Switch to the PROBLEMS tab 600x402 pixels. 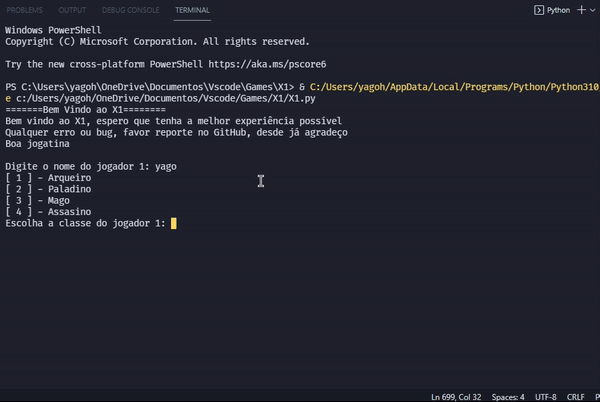tap(24, 10)
